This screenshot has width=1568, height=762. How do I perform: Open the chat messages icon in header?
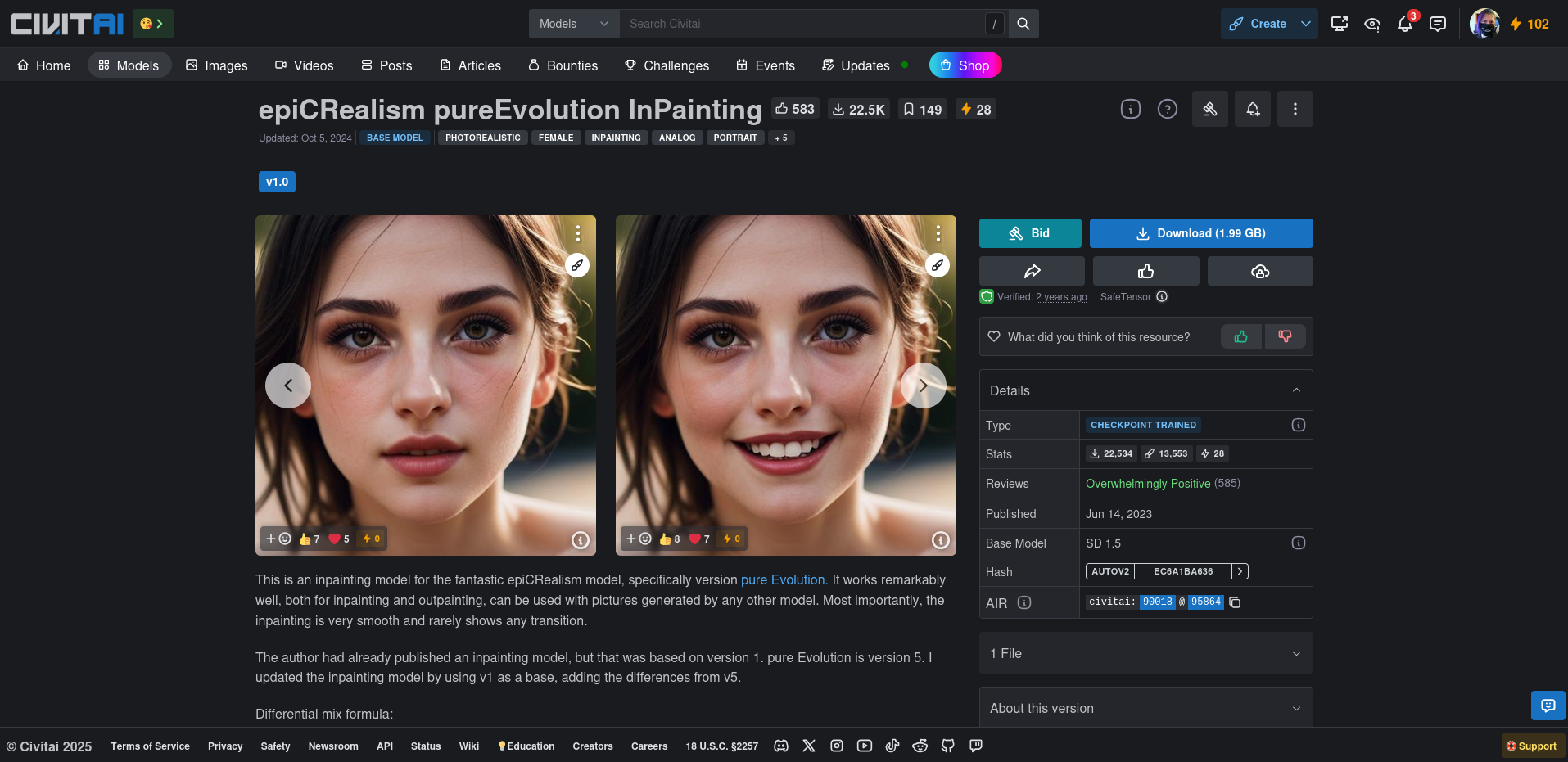[x=1438, y=24]
